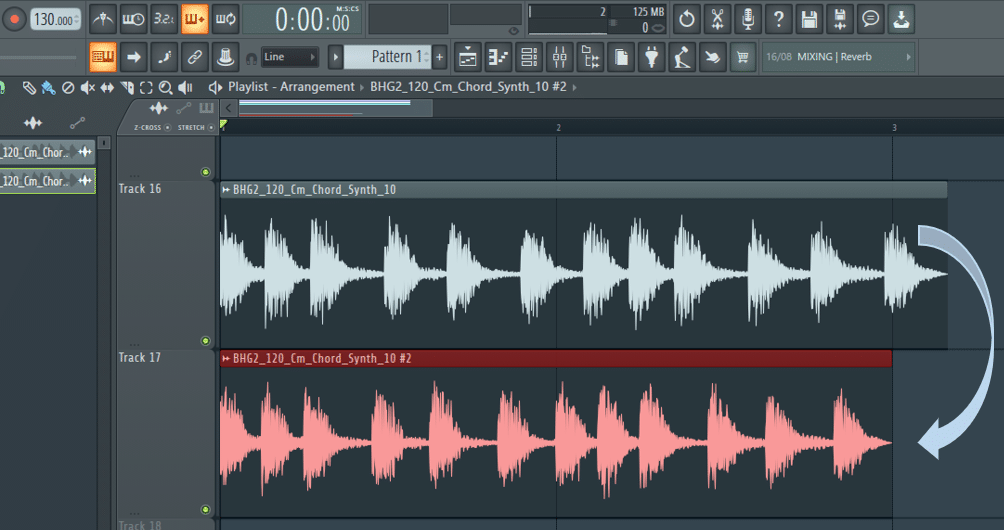The image size is (1004, 530).
Task: Expand the MIXING | Reverb hint panel
Action: (909, 58)
